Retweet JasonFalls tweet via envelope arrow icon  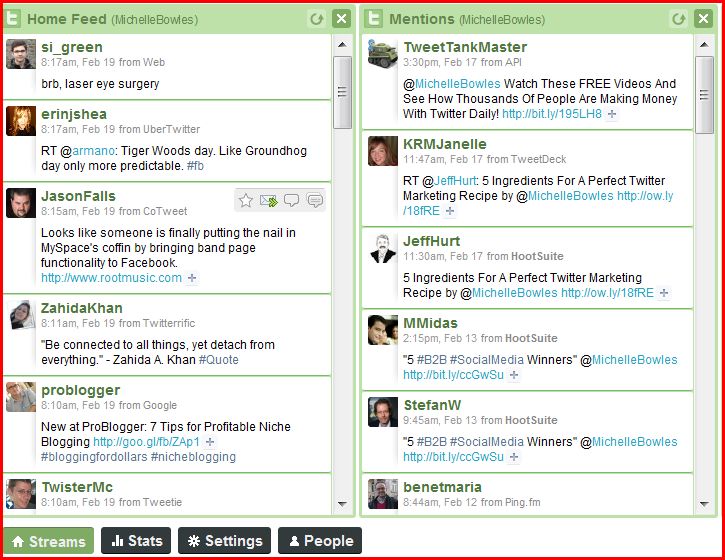point(269,201)
